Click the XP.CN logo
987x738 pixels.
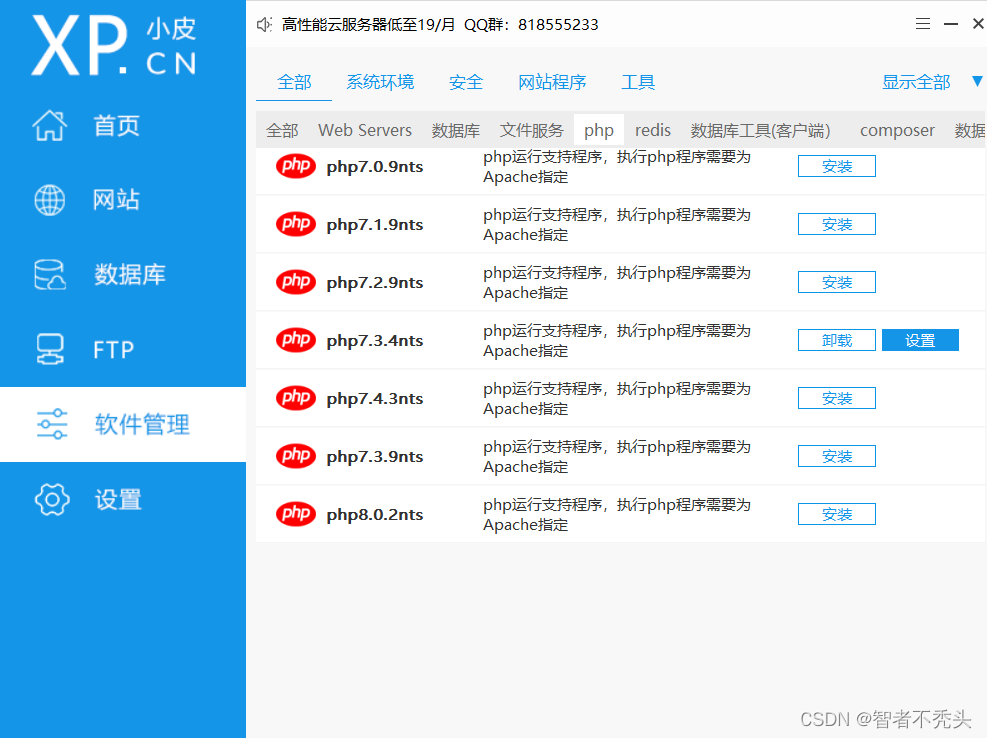[x=114, y=45]
